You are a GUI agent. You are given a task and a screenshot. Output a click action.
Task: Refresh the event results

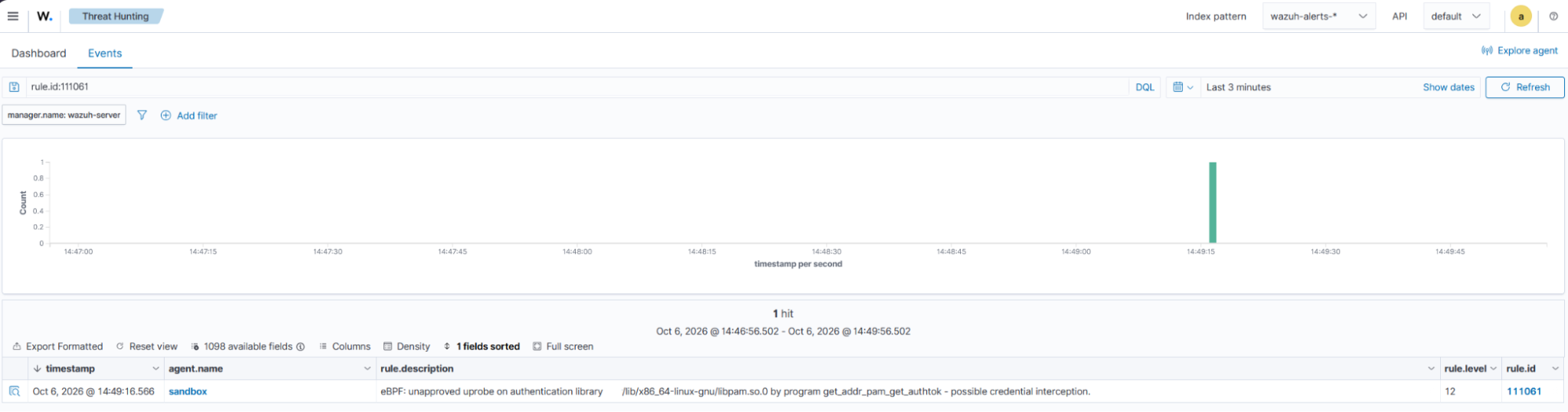1525,87
